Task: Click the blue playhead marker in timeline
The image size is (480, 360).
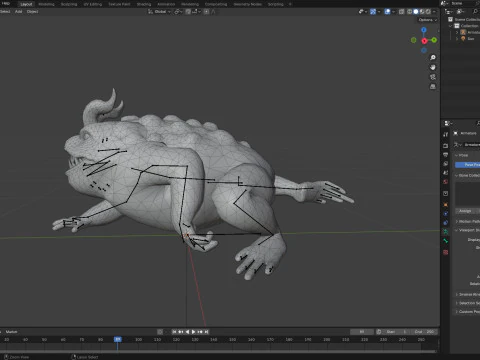Action: [x=118, y=339]
